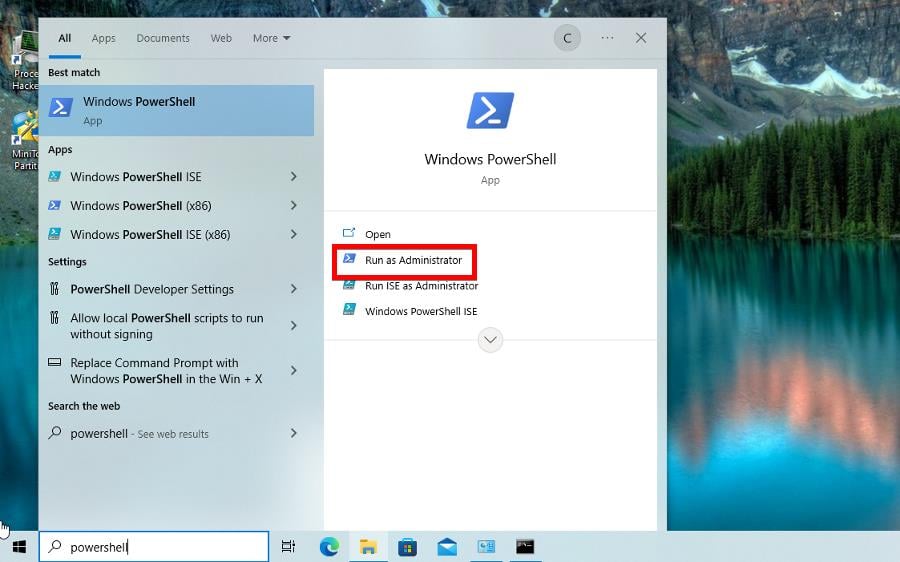Open the Mail app from the taskbar
This screenshot has width=900, height=562.
(x=447, y=547)
